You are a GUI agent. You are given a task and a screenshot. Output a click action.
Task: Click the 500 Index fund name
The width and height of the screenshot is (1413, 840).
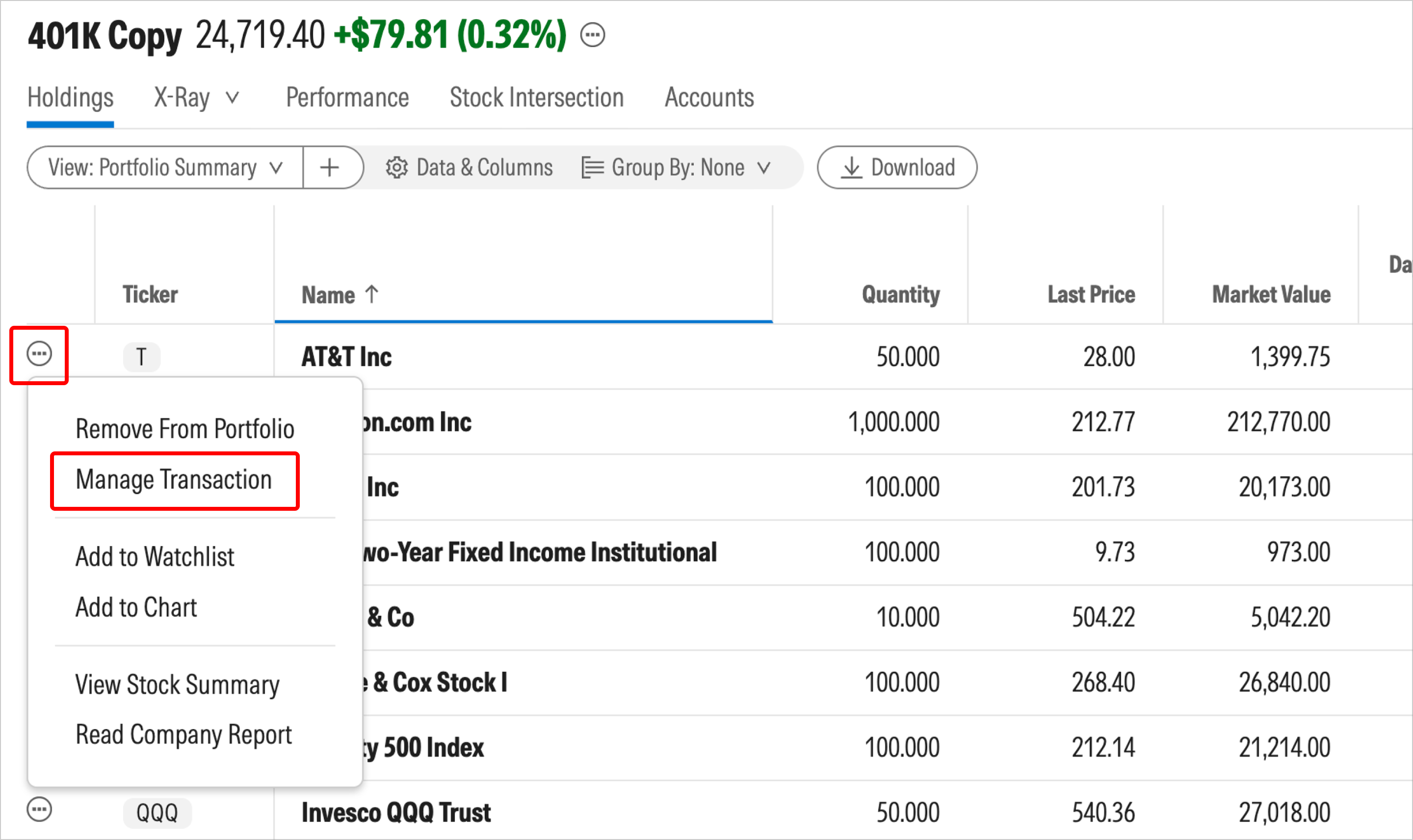tap(423, 748)
